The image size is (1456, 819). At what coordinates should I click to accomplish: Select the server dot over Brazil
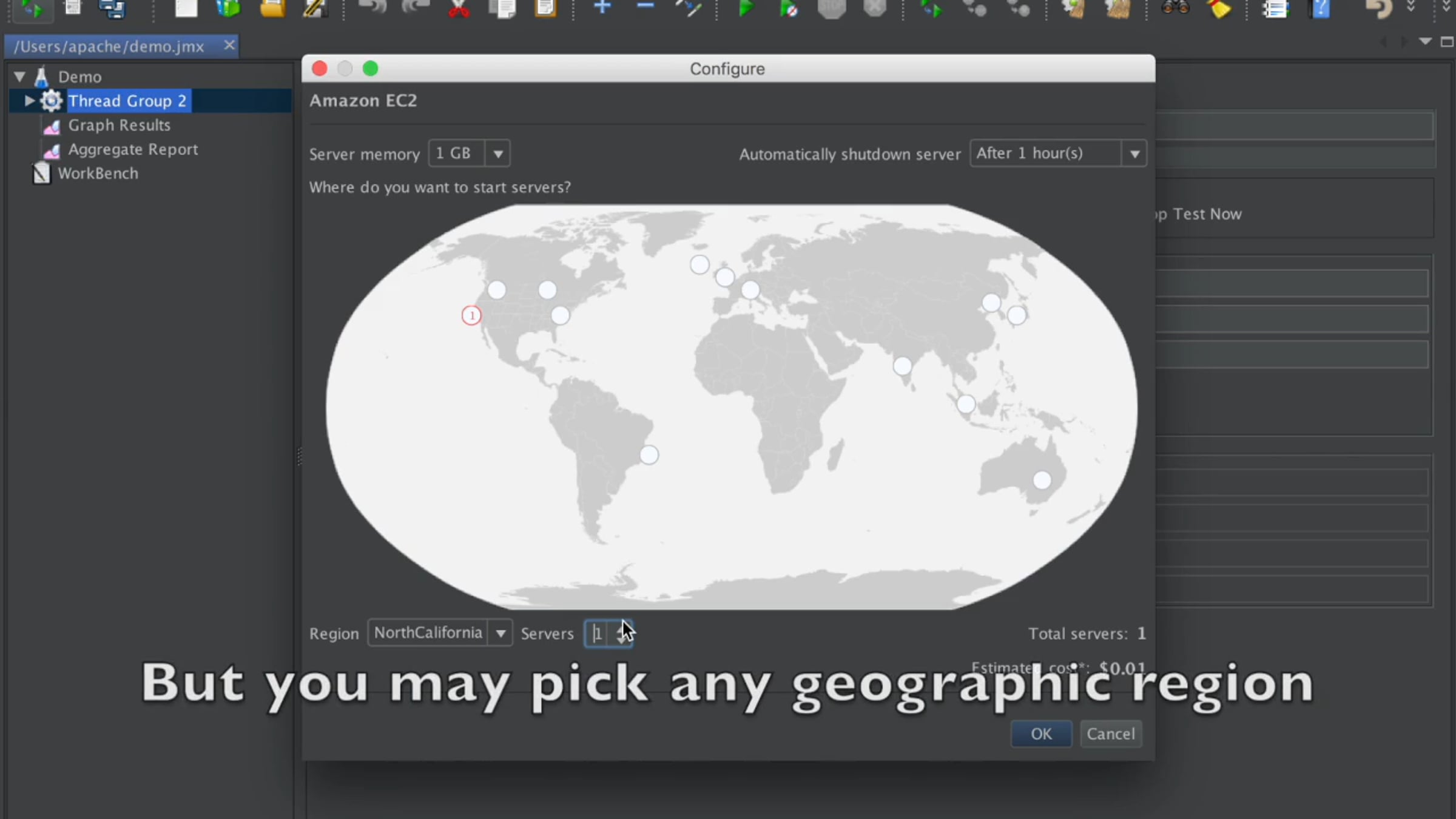click(649, 455)
